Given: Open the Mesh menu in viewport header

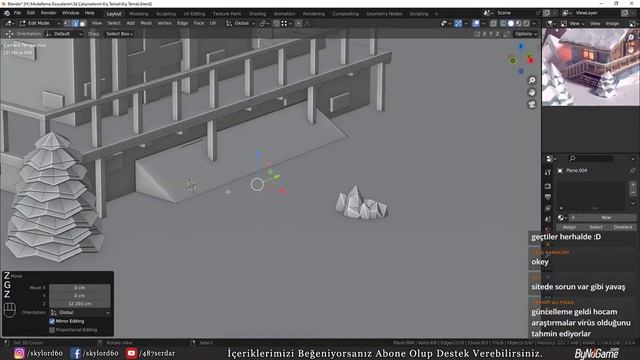Looking at the screenshot, I should pos(146,23).
